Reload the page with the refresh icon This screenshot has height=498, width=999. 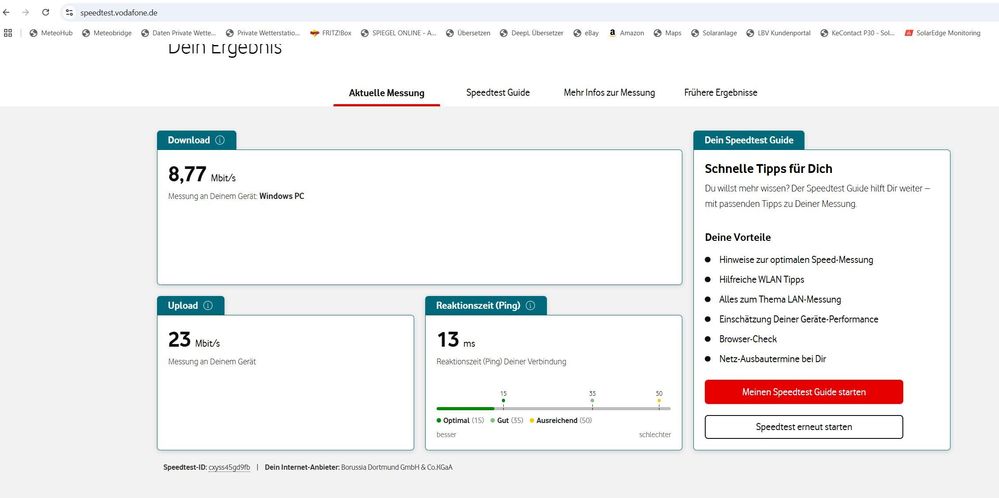[x=45, y=12]
